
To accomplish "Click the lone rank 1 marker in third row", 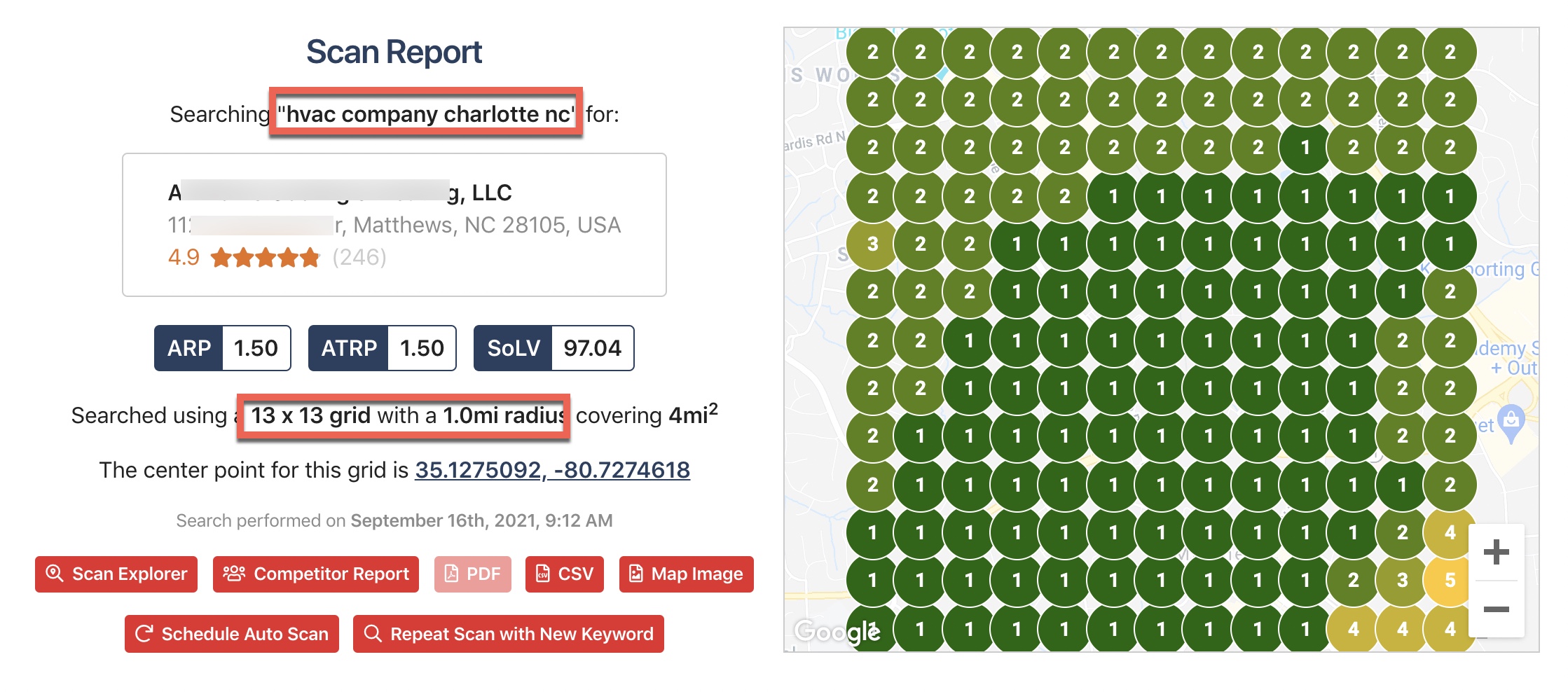I will 1305,148.
